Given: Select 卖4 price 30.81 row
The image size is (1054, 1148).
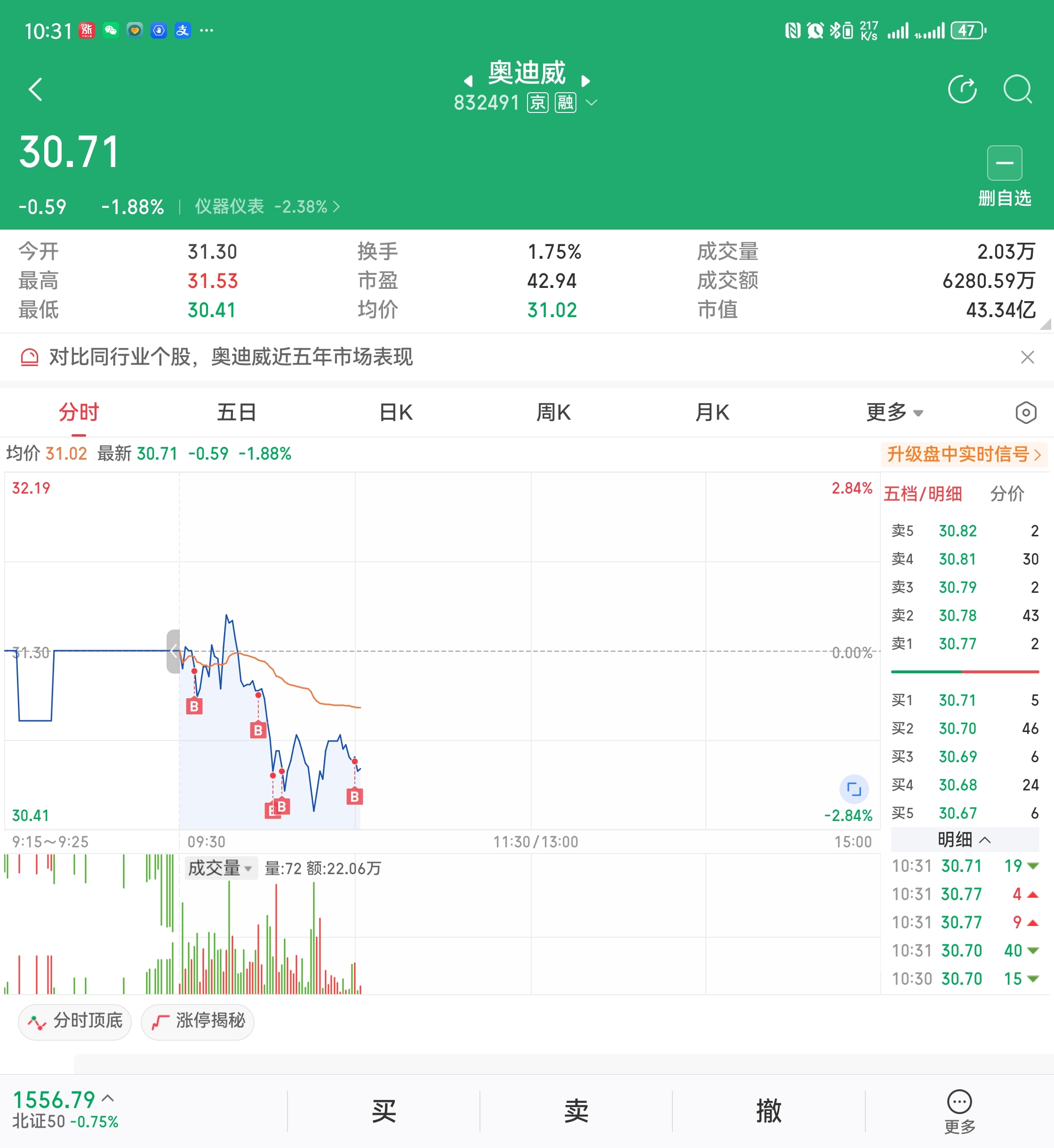Looking at the screenshot, I should coord(965,559).
